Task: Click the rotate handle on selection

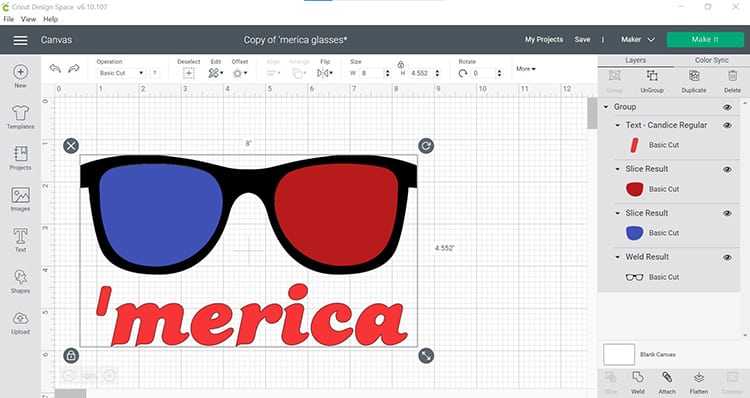Action: click(426, 145)
